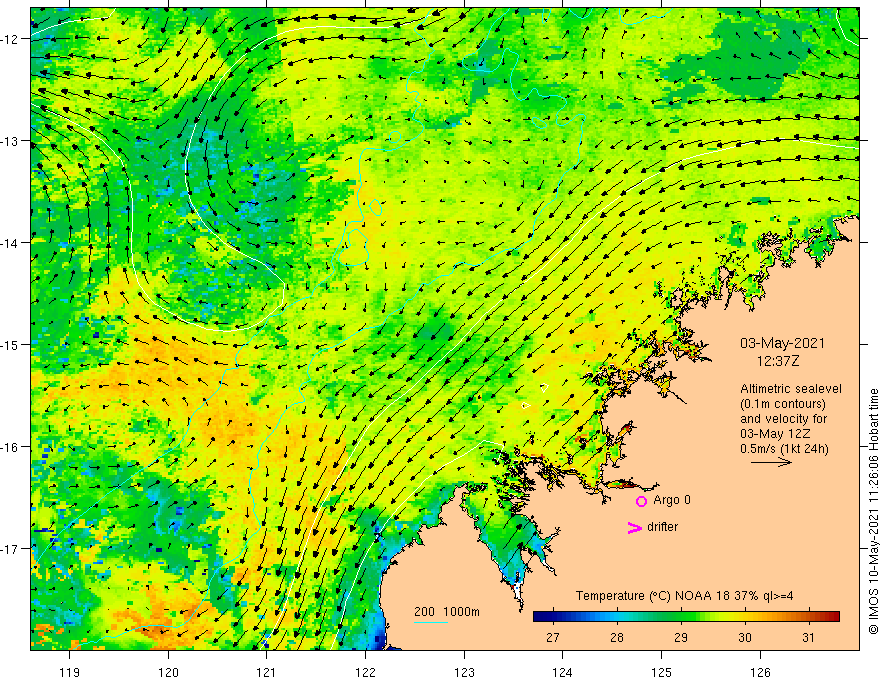Click the longitude axis label 126
This screenshot has height=680, width=880.
[x=760, y=672]
